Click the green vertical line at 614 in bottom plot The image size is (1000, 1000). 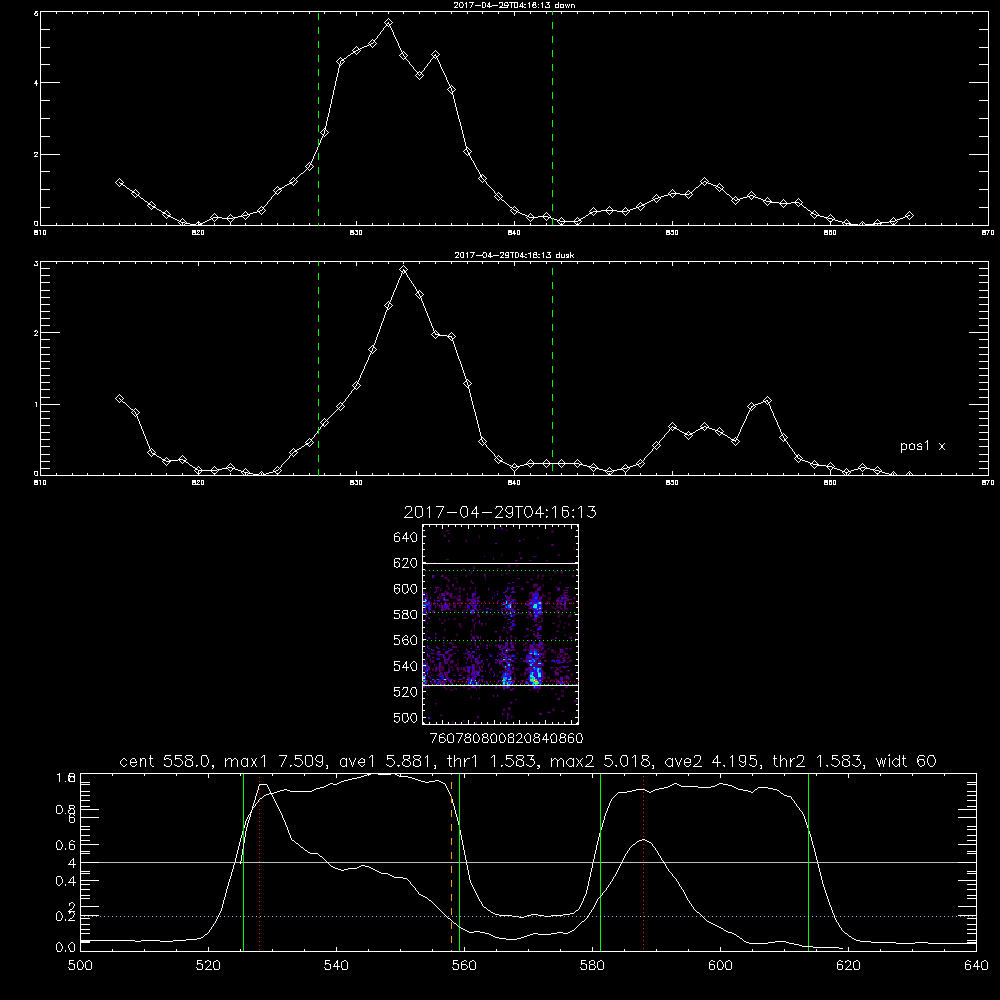[x=809, y=862]
